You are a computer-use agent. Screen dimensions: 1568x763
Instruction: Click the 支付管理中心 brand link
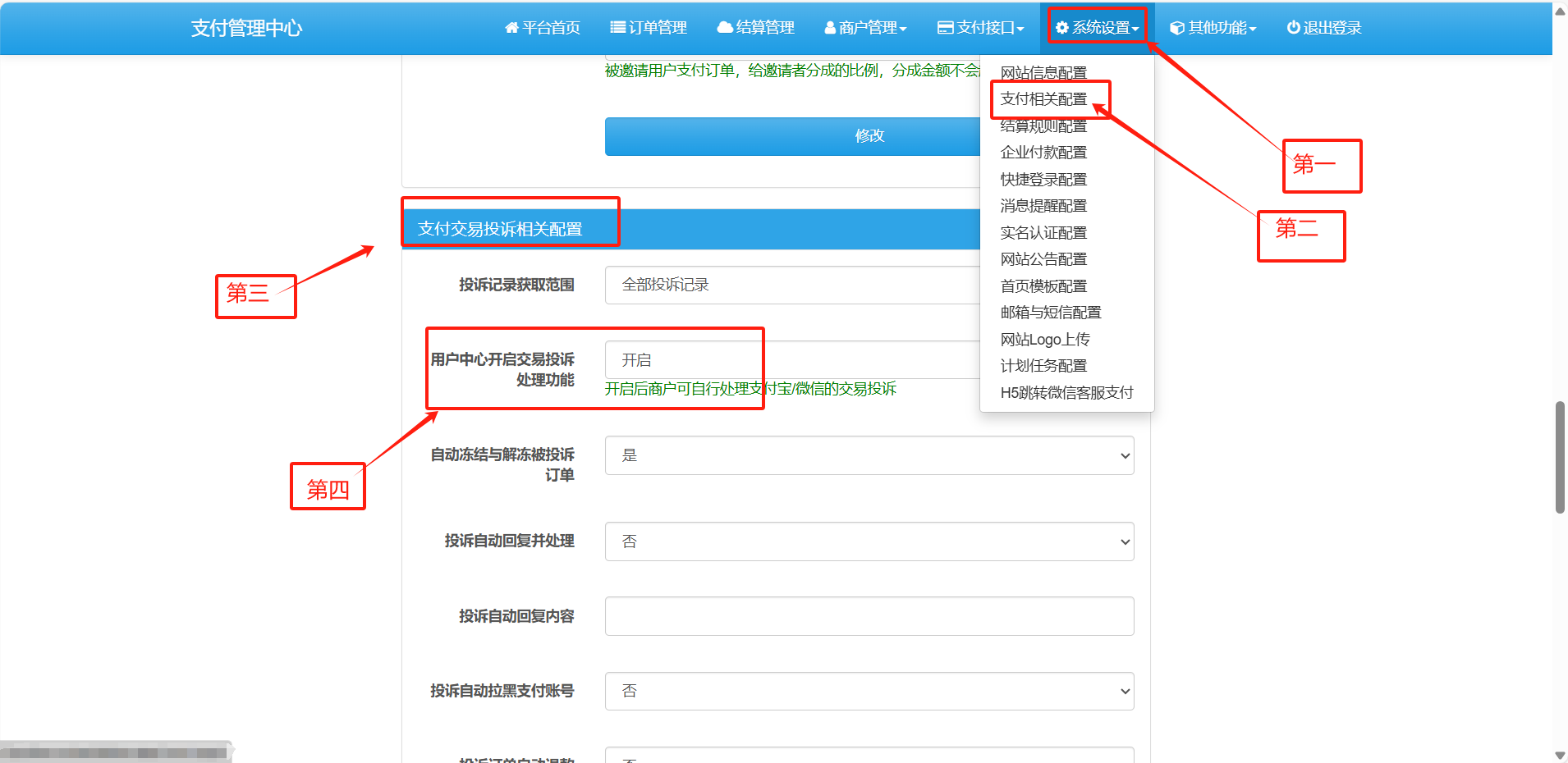[x=246, y=29]
